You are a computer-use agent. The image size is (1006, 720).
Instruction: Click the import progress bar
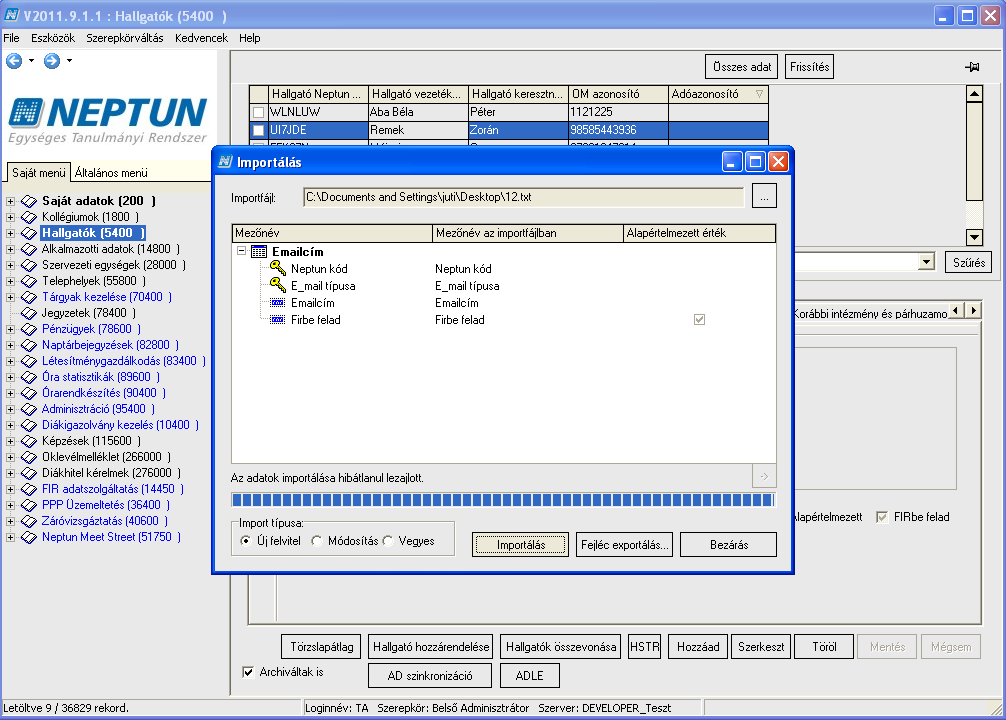click(503, 500)
